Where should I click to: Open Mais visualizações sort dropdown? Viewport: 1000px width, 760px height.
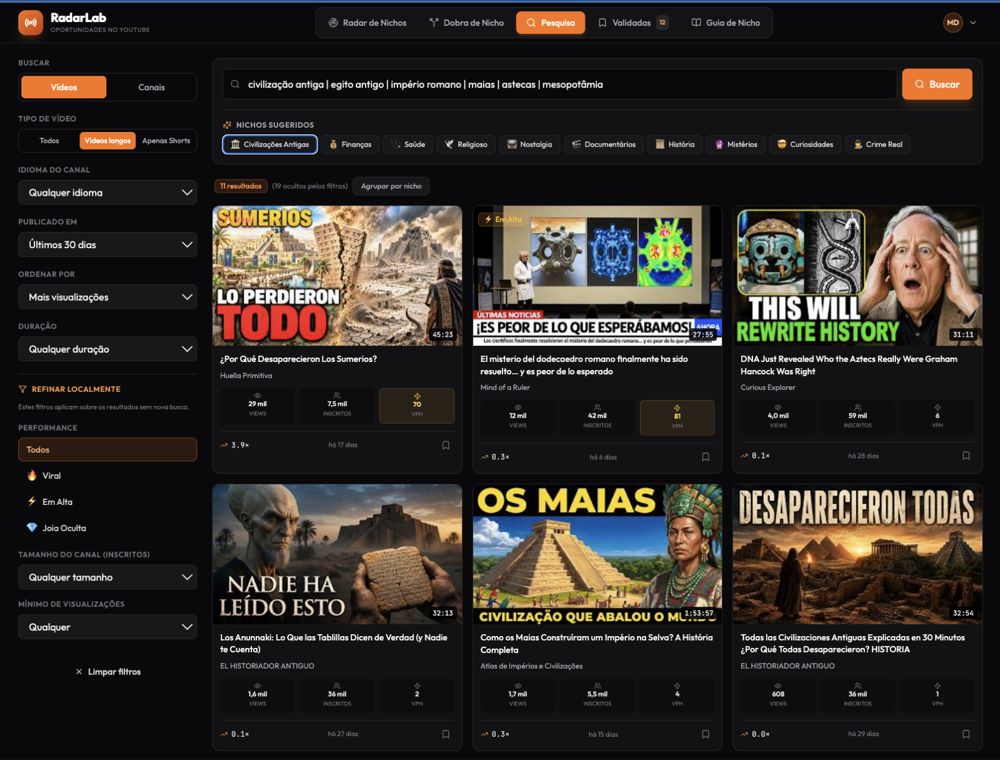coord(107,297)
